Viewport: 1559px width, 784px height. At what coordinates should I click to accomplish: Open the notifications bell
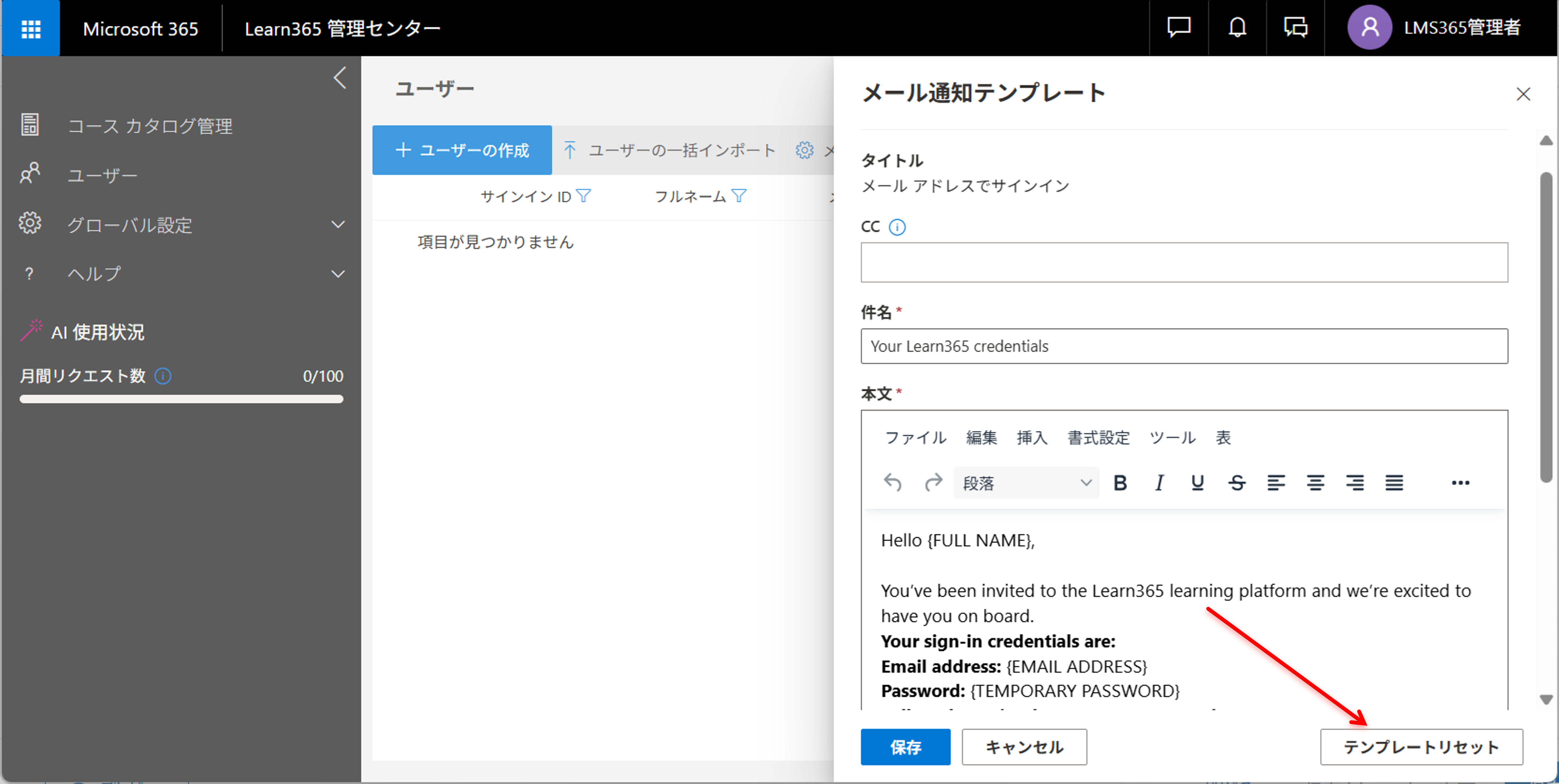(x=1237, y=28)
